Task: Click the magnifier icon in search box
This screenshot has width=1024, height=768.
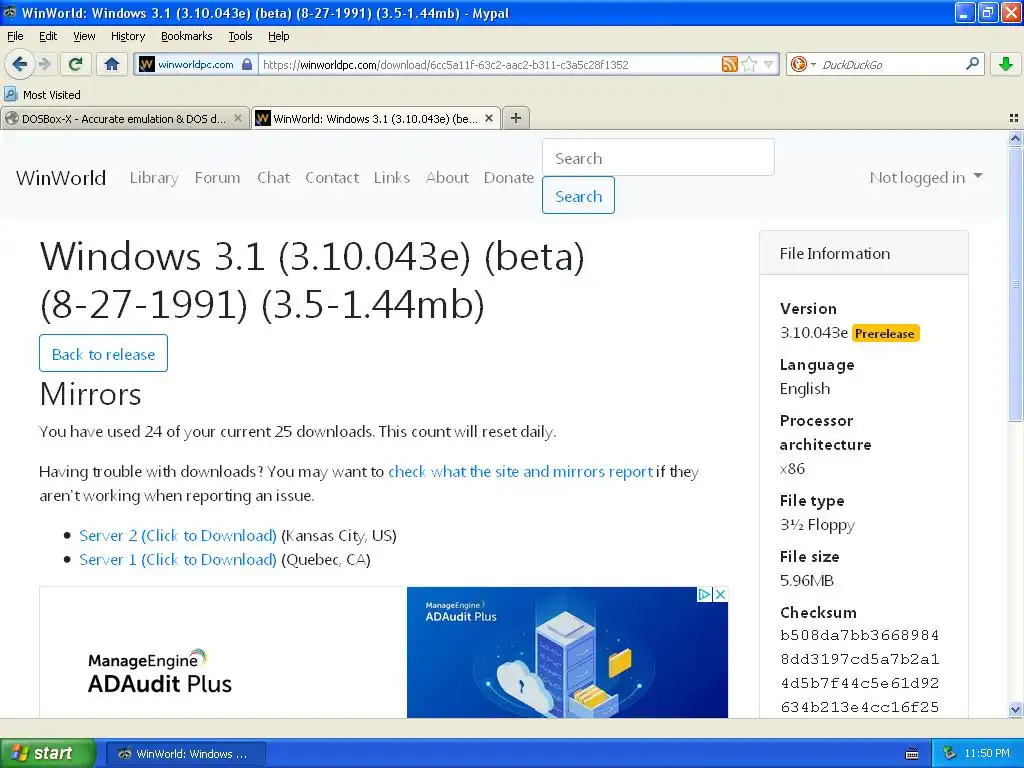Action: coord(972,64)
